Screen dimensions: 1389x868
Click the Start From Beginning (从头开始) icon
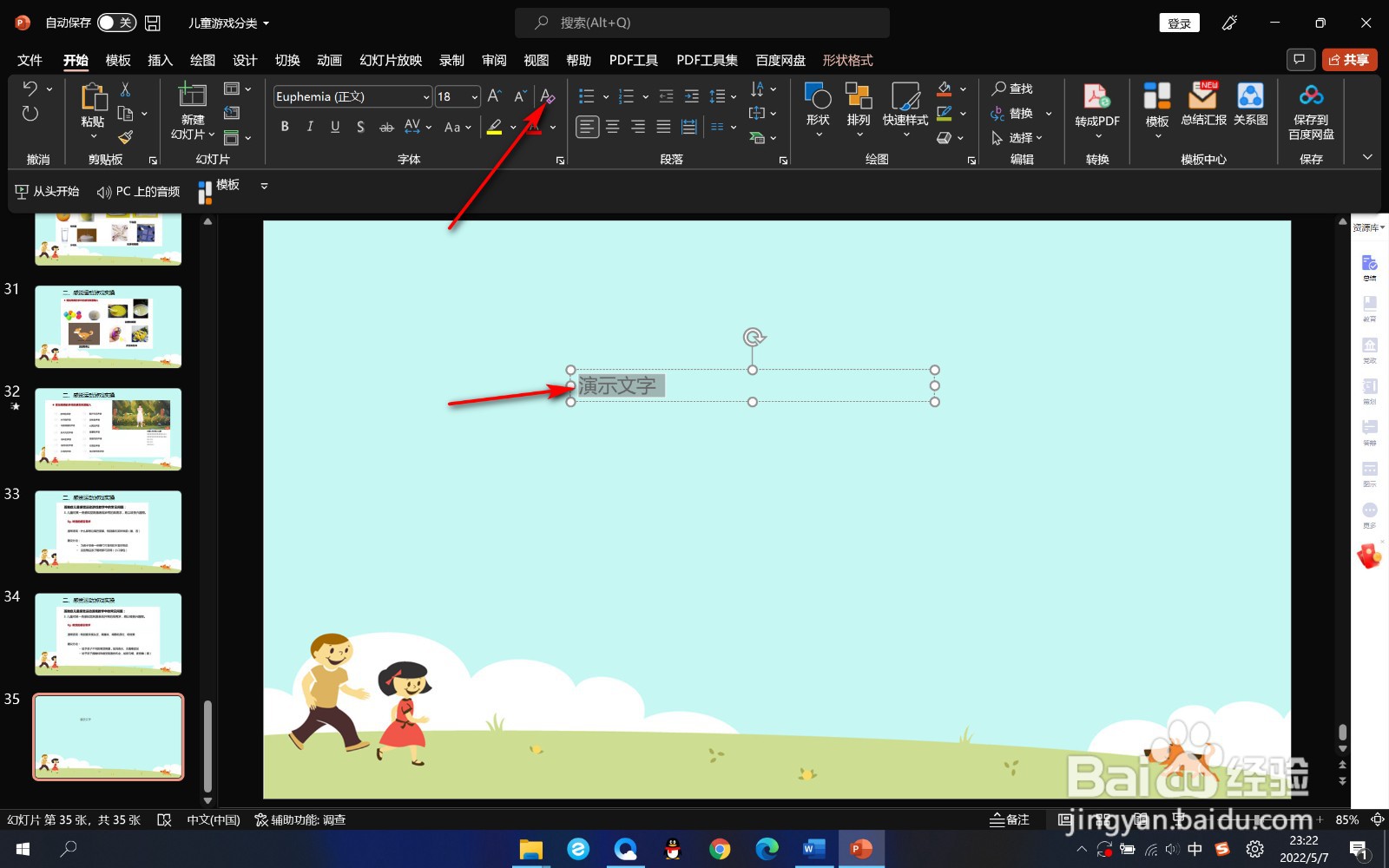click(x=22, y=192)
